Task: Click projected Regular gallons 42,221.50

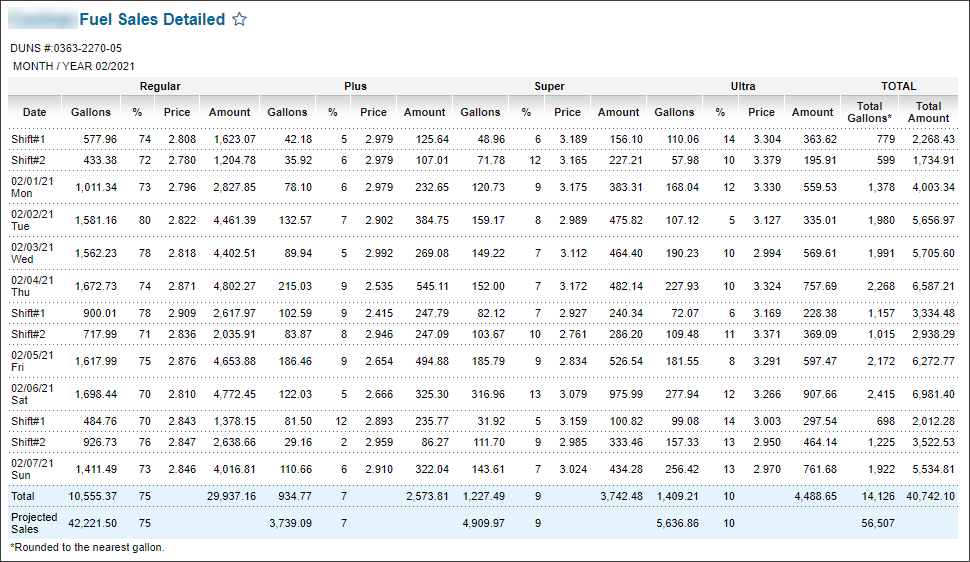Action: tap(93, 523)
